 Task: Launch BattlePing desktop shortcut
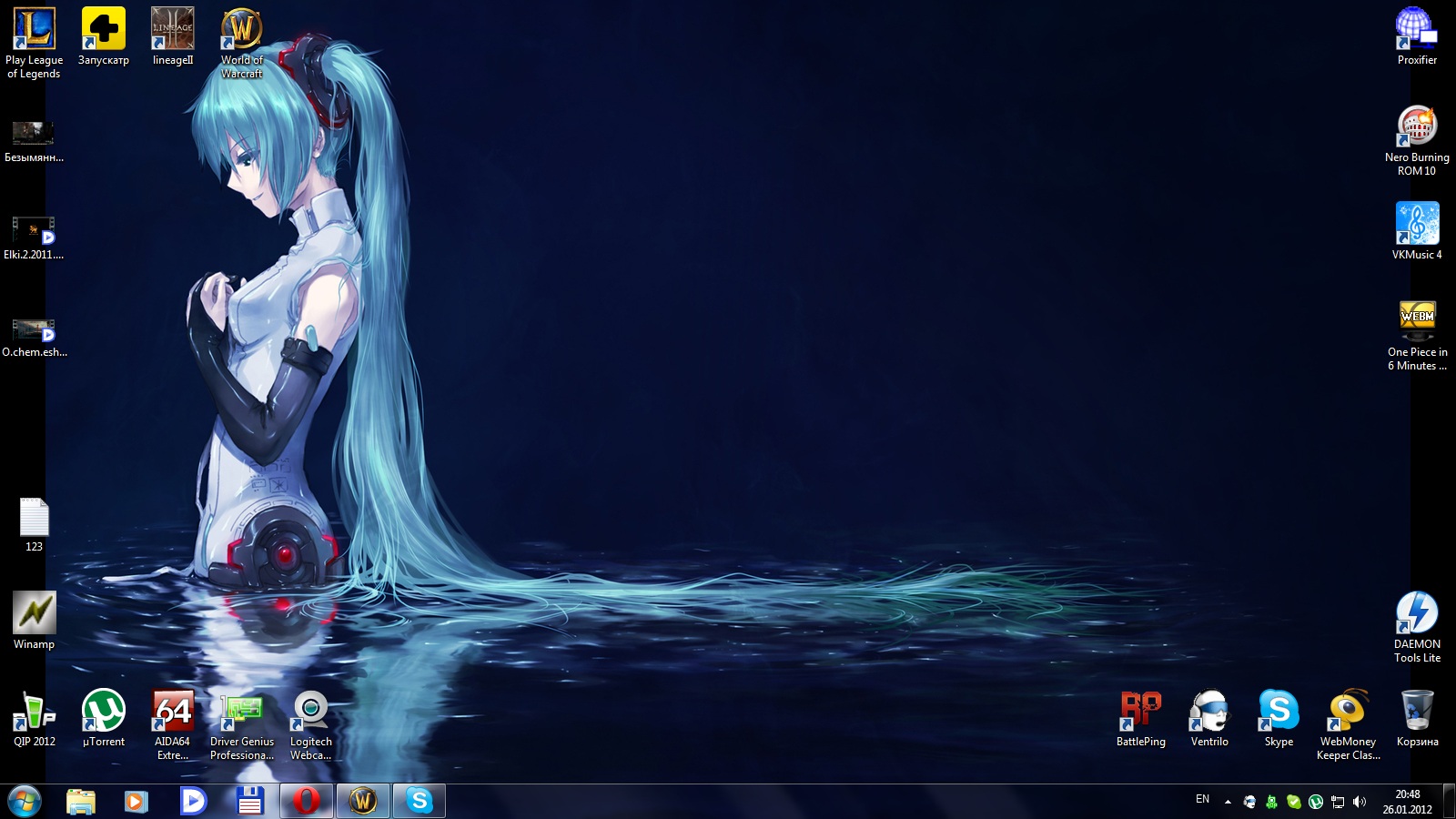pyautogui.click(x=1141, y=718)
